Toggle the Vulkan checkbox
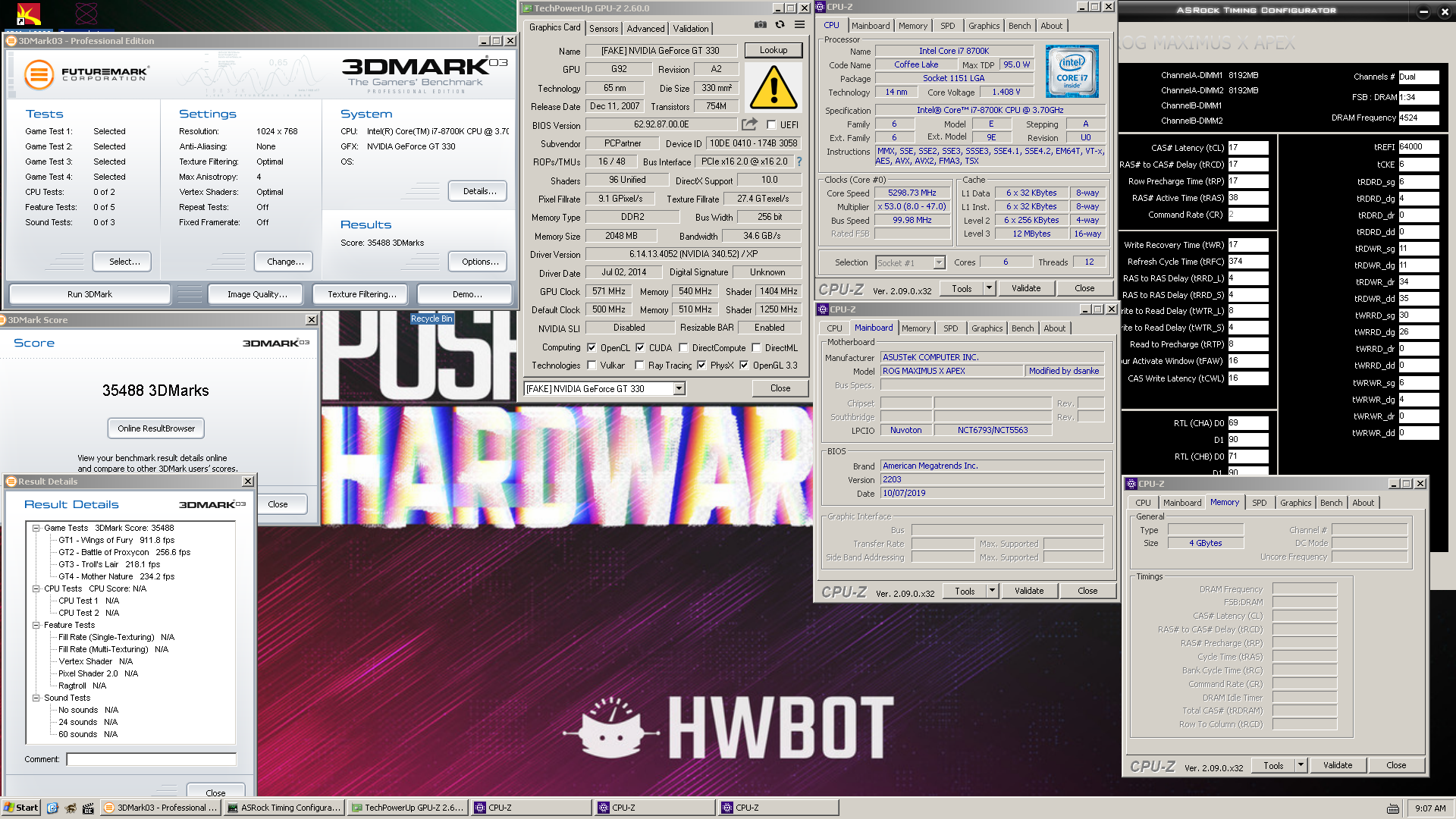 591,366
